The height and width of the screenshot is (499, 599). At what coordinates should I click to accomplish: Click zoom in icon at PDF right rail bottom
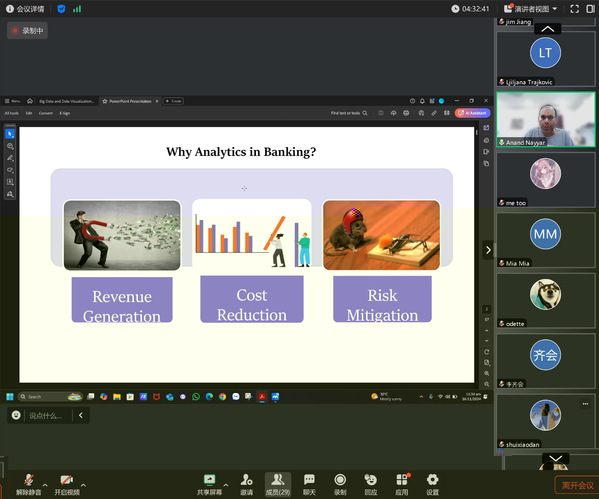pos(487,373)
